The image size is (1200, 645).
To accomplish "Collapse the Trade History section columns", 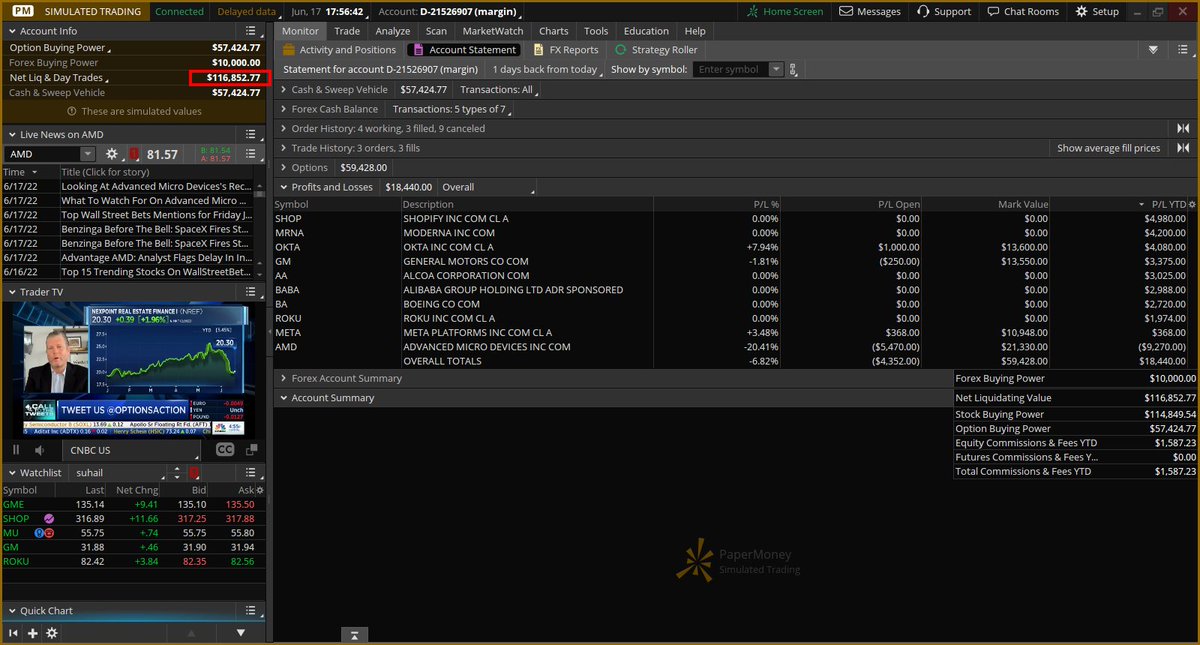I will pyautogui.click(x=1183, y=148).
